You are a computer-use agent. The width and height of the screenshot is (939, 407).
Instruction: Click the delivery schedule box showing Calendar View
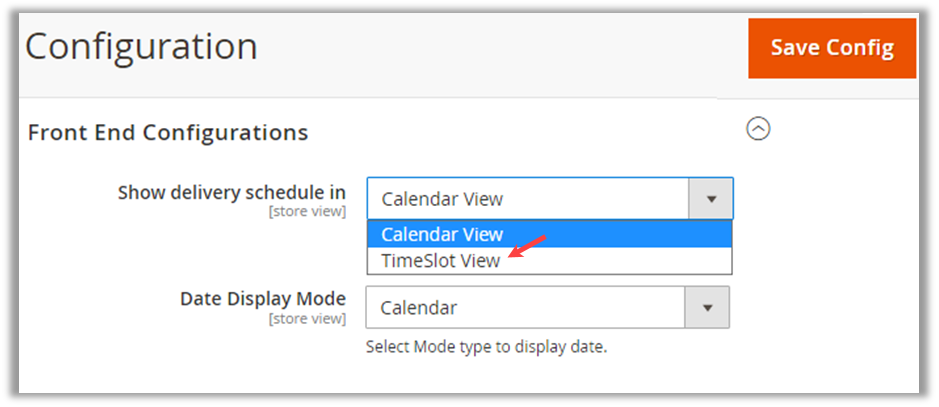(528, 199)
